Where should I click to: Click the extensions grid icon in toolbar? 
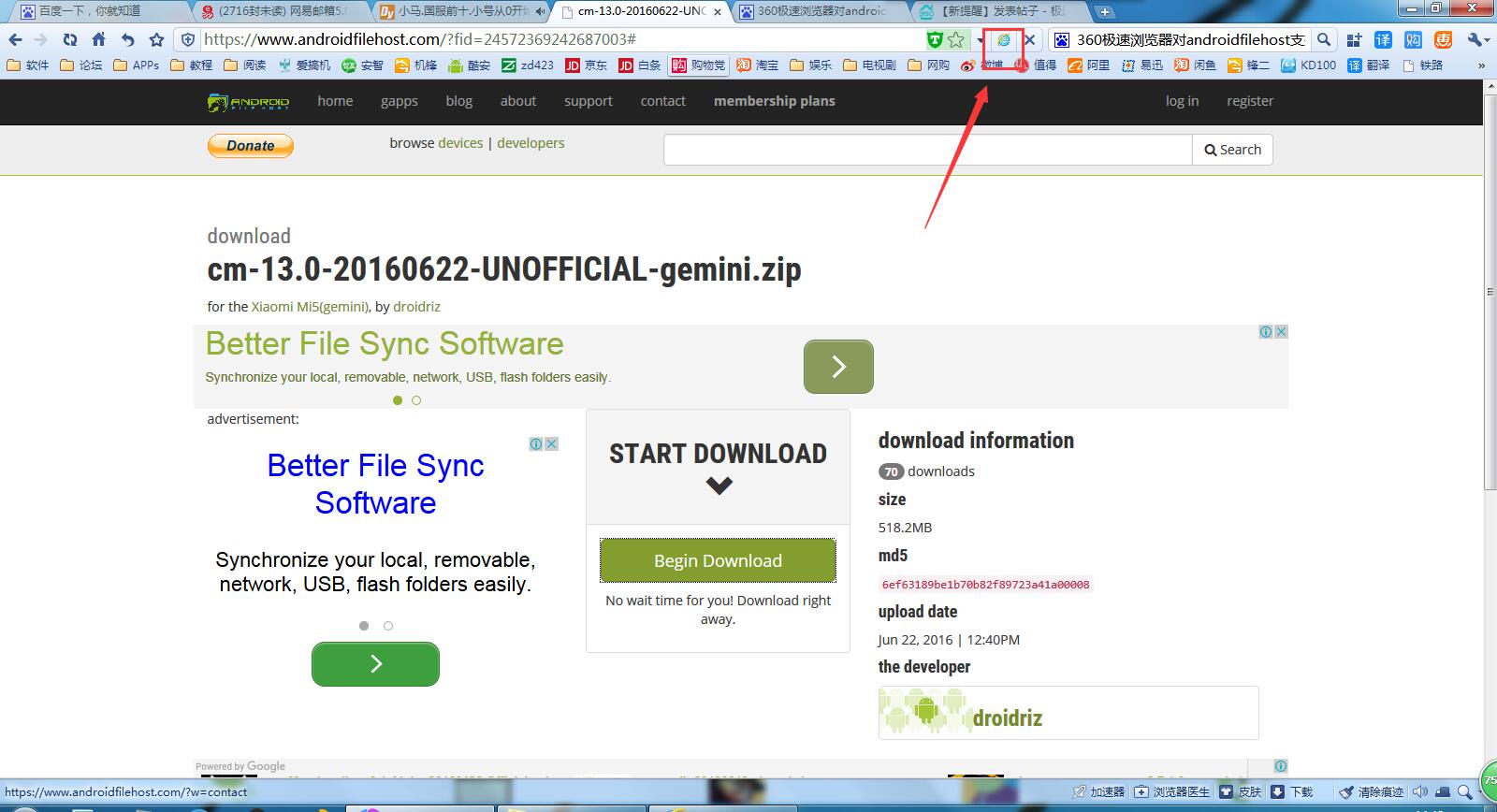1354,39
